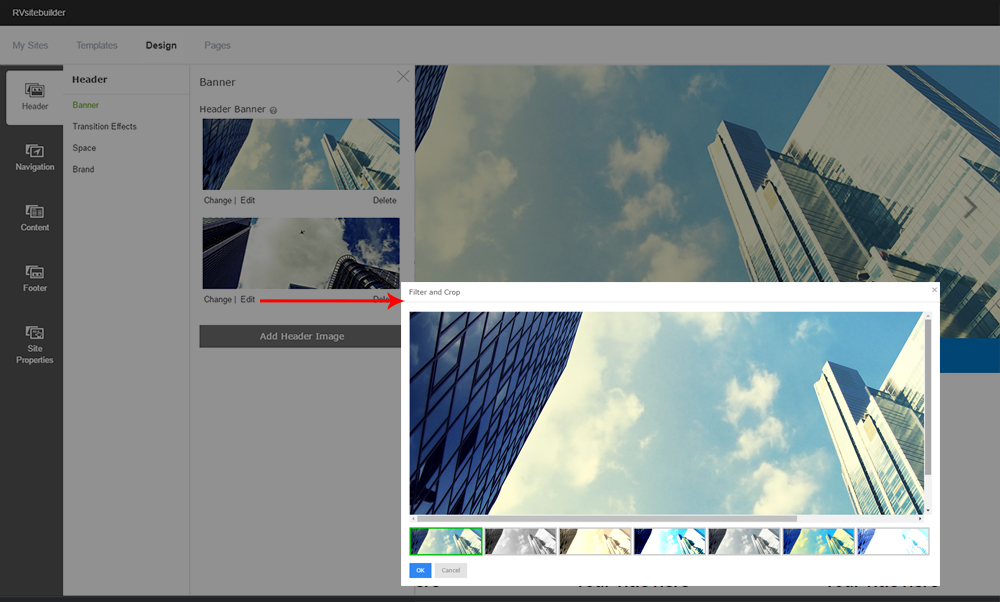Click Edit under first banner image

pos(247,200)
